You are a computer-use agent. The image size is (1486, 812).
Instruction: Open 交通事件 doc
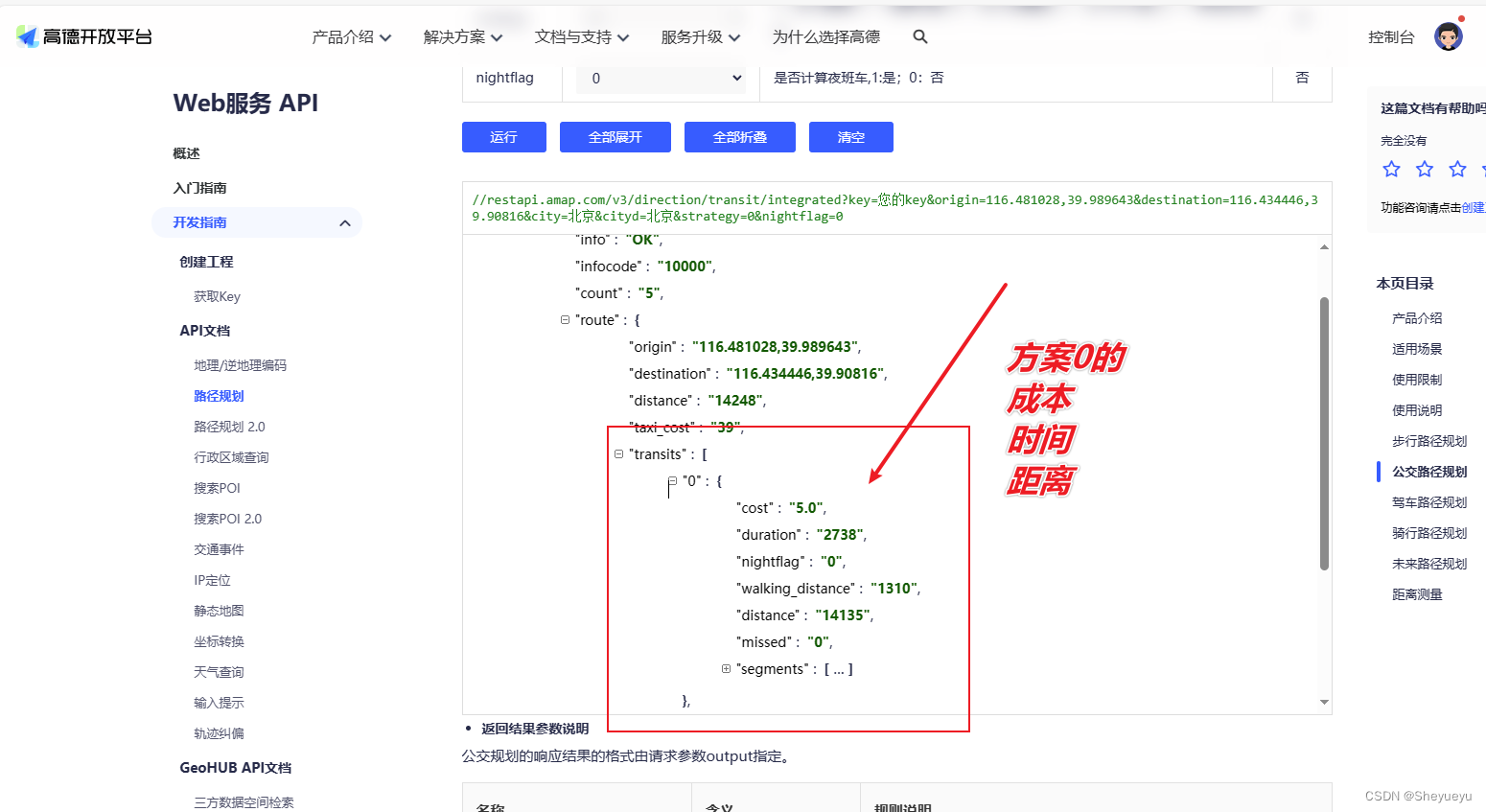pyautogui.click(x=219, y=549)
